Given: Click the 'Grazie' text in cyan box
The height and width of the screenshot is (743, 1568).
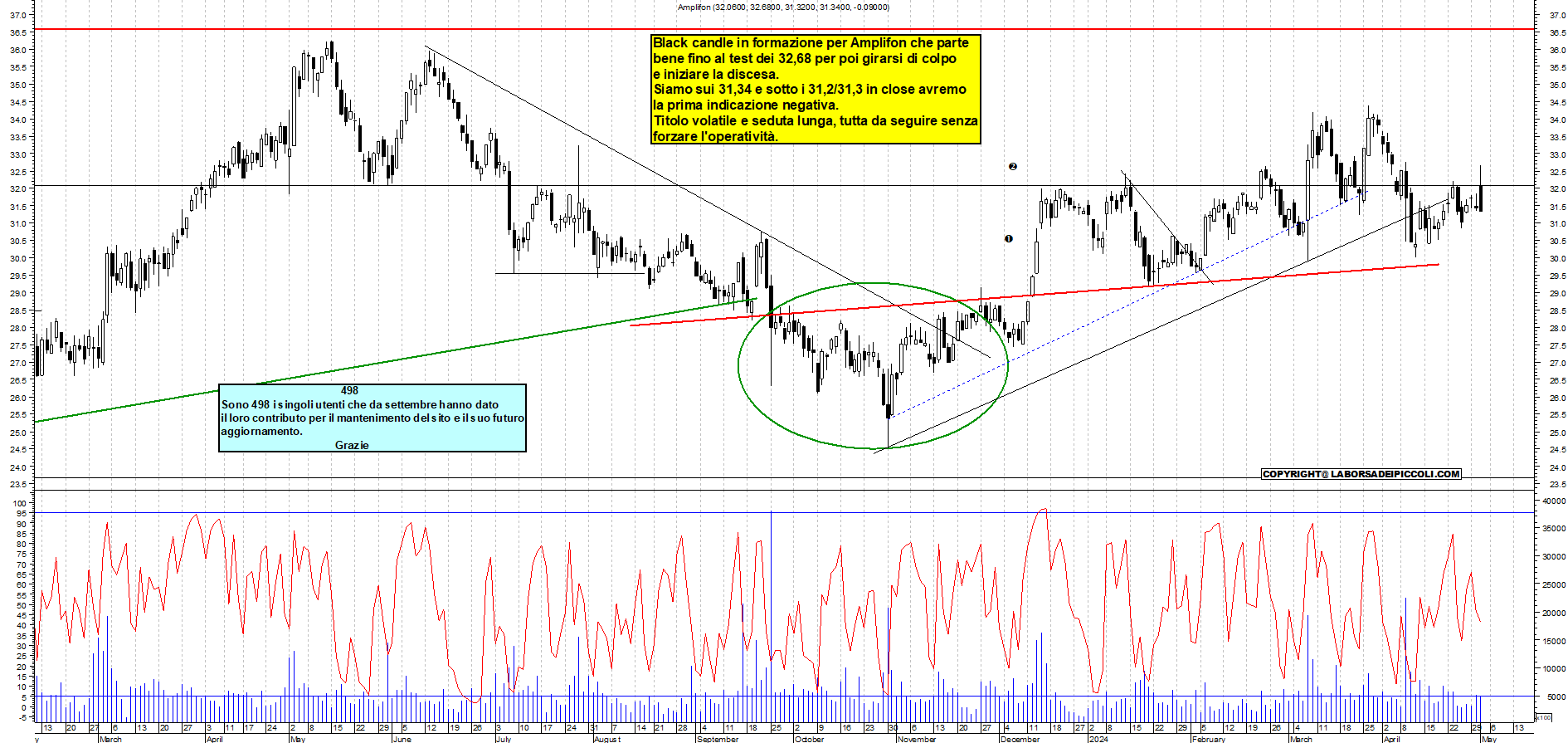Looking at the screenshot, I should 352,445.
